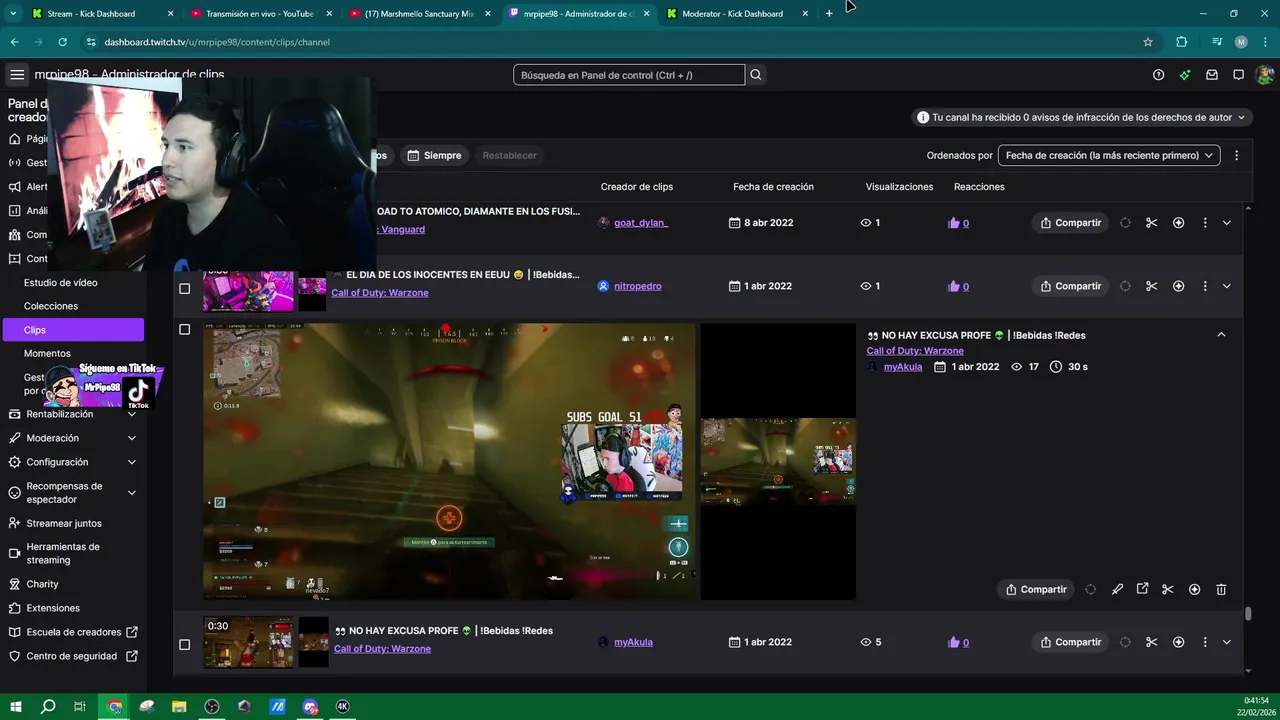Reload the page in Chrome
Screen dimensions: 1280x720
(63, 42)
